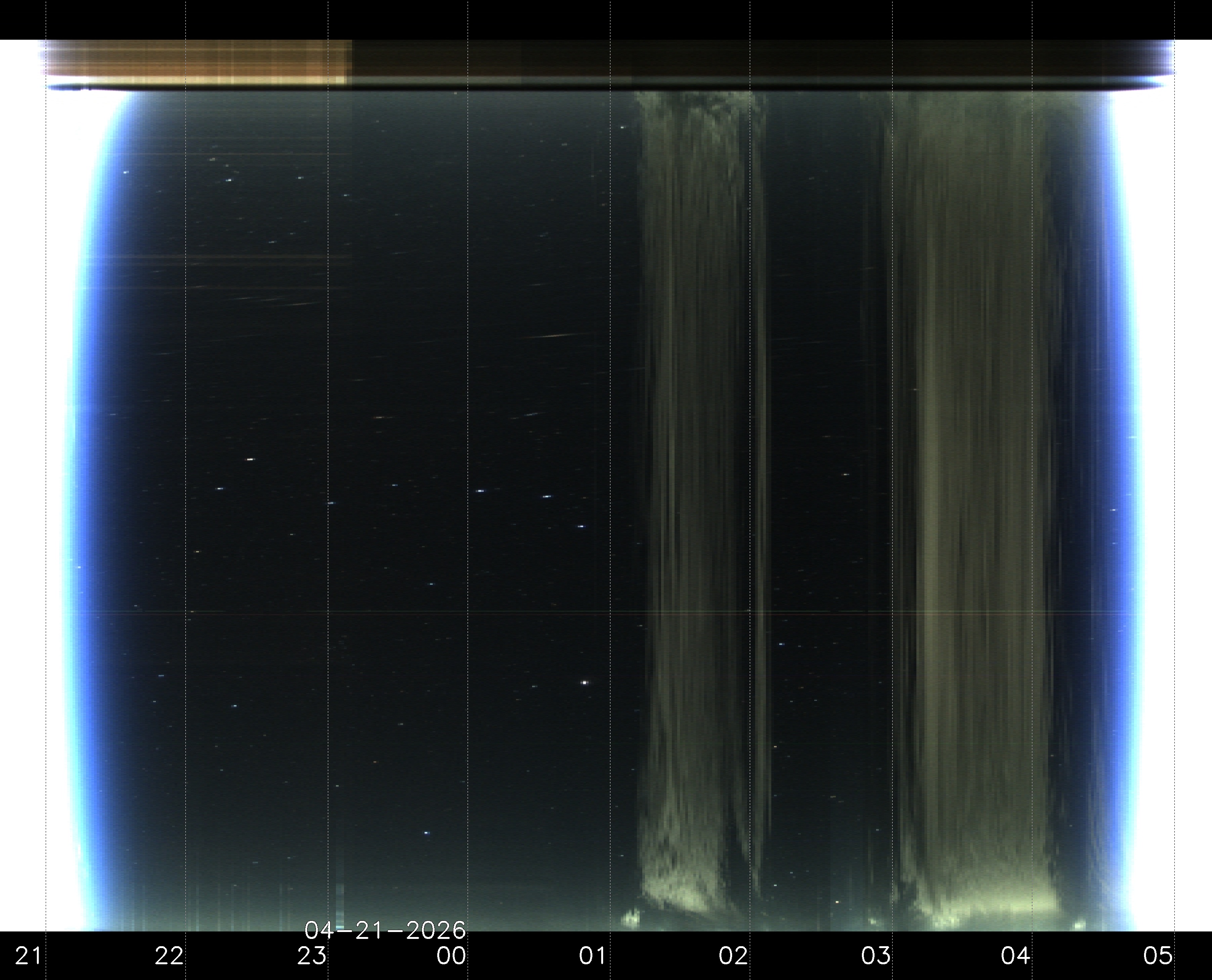Click the 04-21-2026 date text

click(385, 930)
